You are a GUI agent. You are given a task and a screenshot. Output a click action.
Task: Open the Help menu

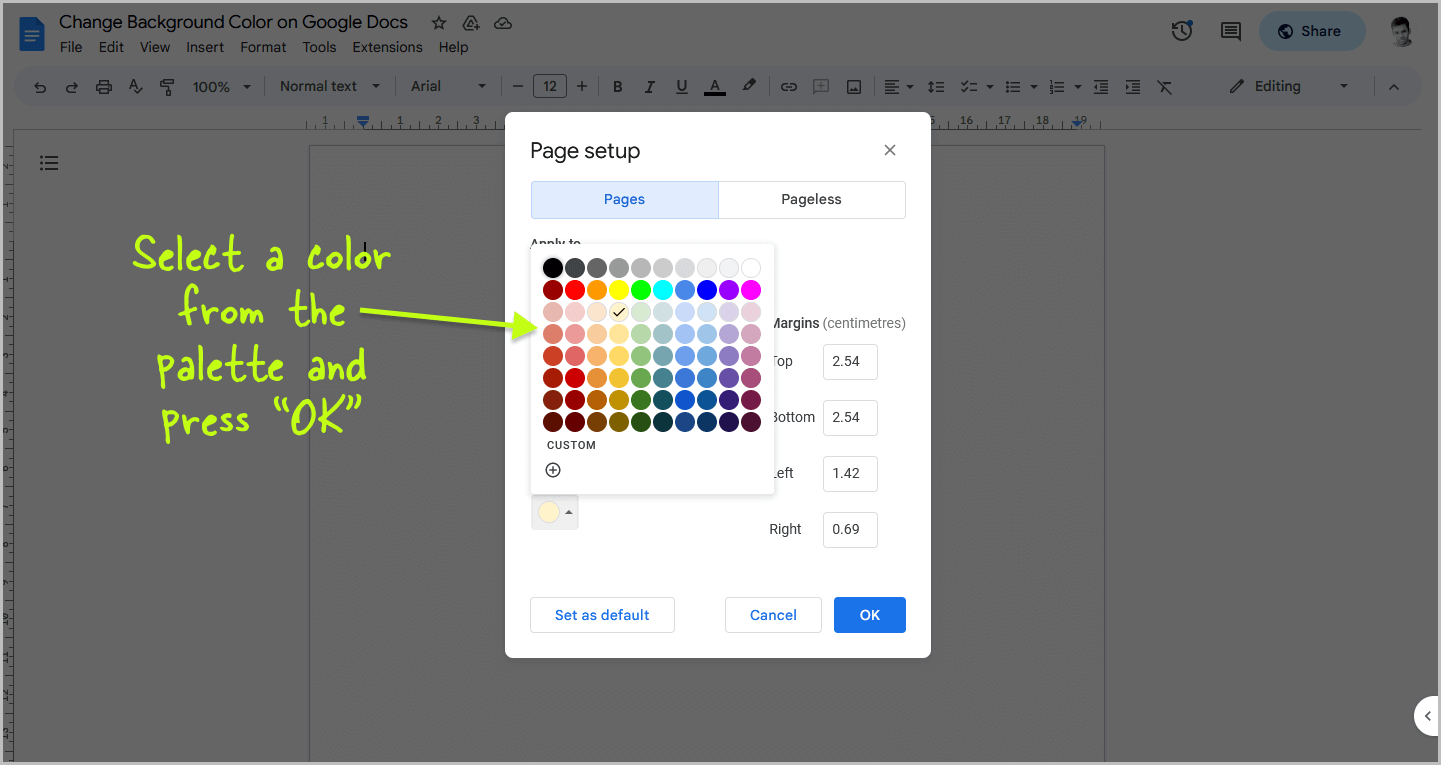453,47
